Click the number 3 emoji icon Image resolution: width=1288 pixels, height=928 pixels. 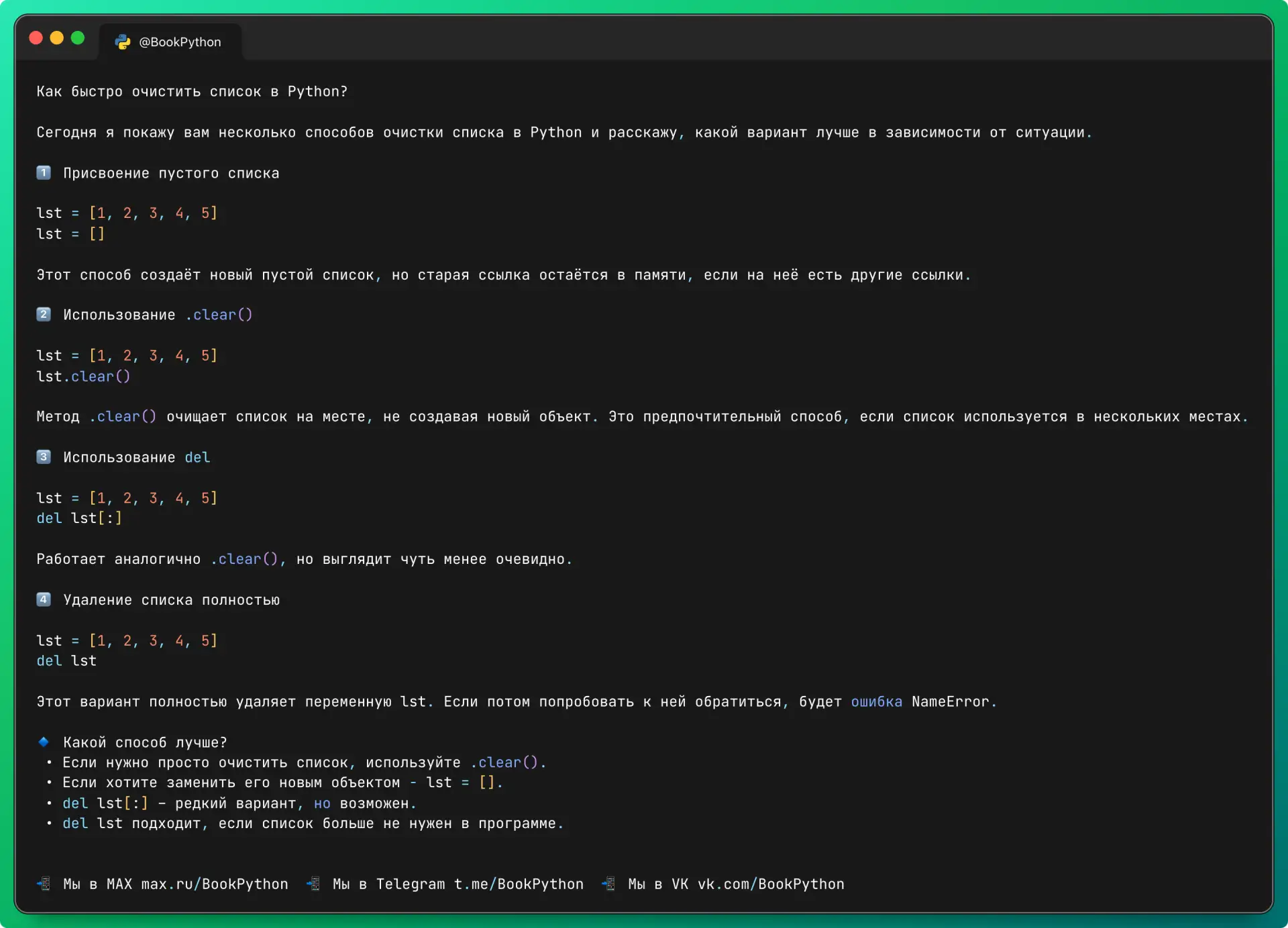(44, 457)
